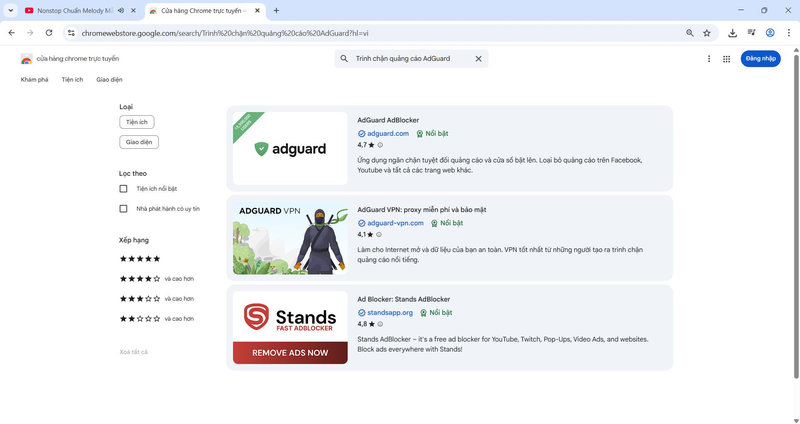Image resolution: width=800 pixels, height=424 pixels.
Task: Open Chrome downloads icon
Action: [x=733, y=33]
